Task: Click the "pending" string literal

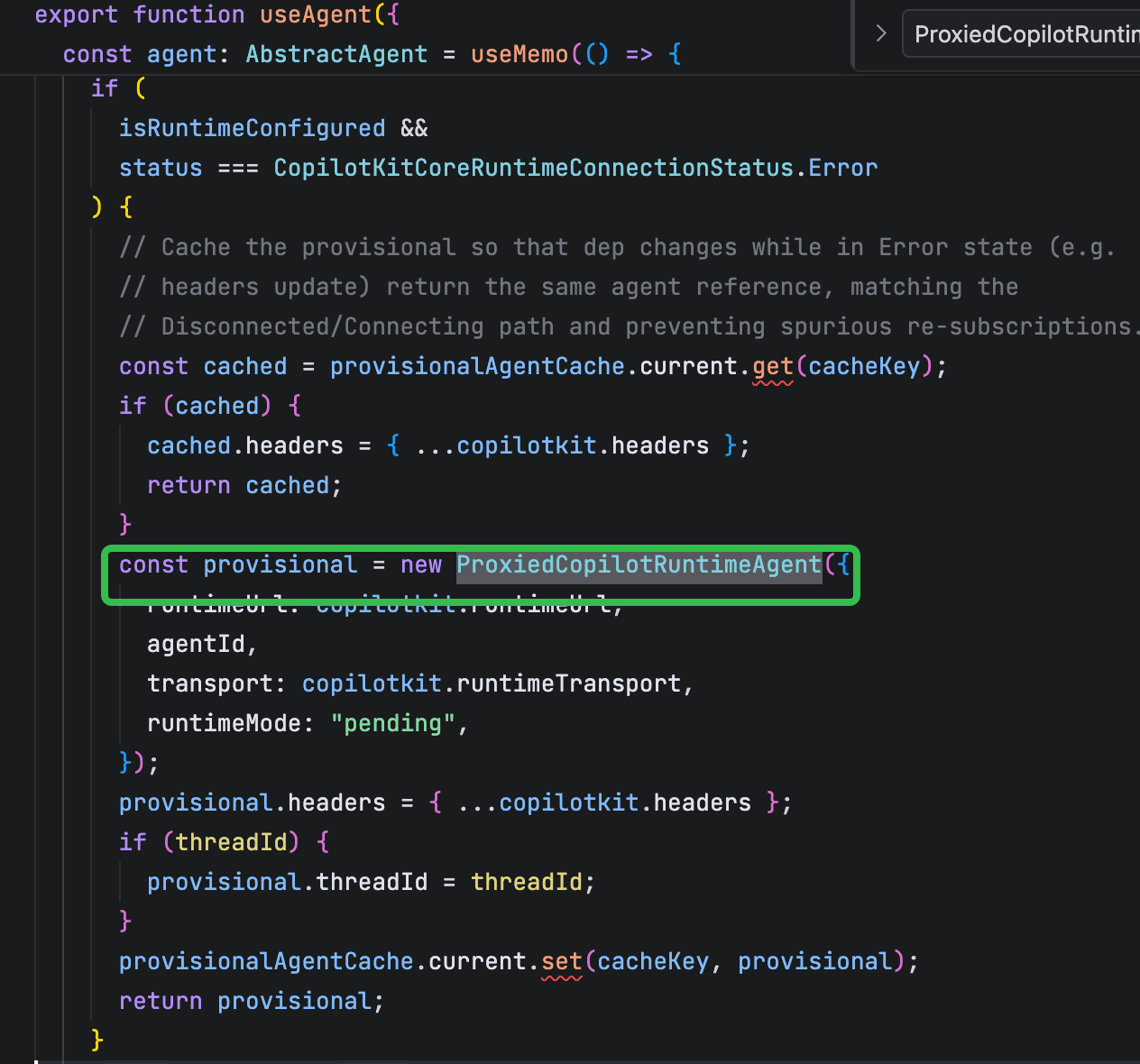Action: click(x=393, y=723)
